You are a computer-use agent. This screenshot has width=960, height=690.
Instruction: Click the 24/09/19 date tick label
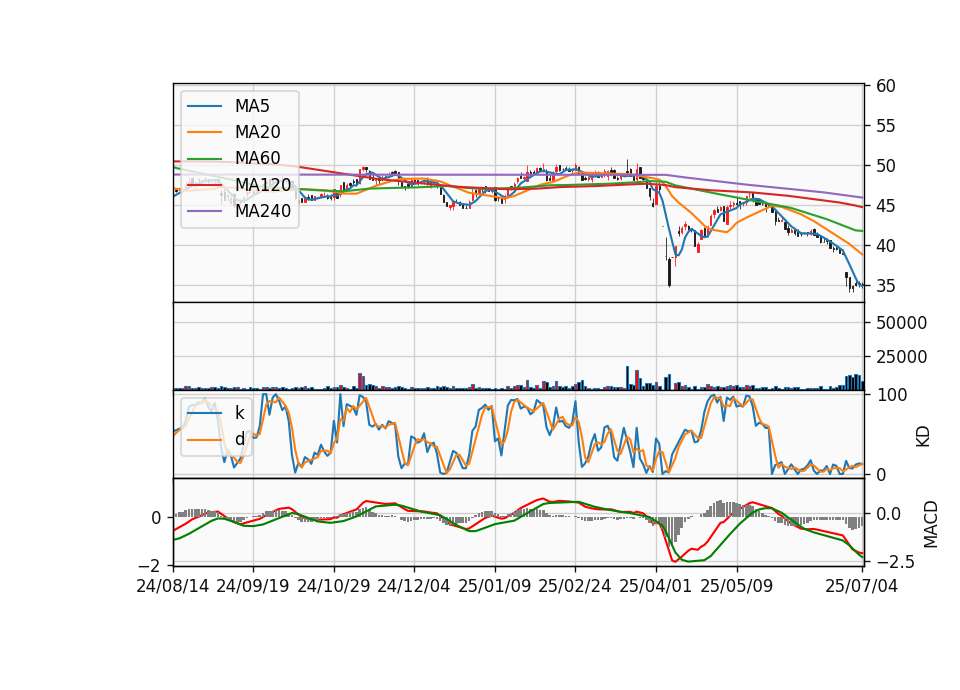click(253, 586)
